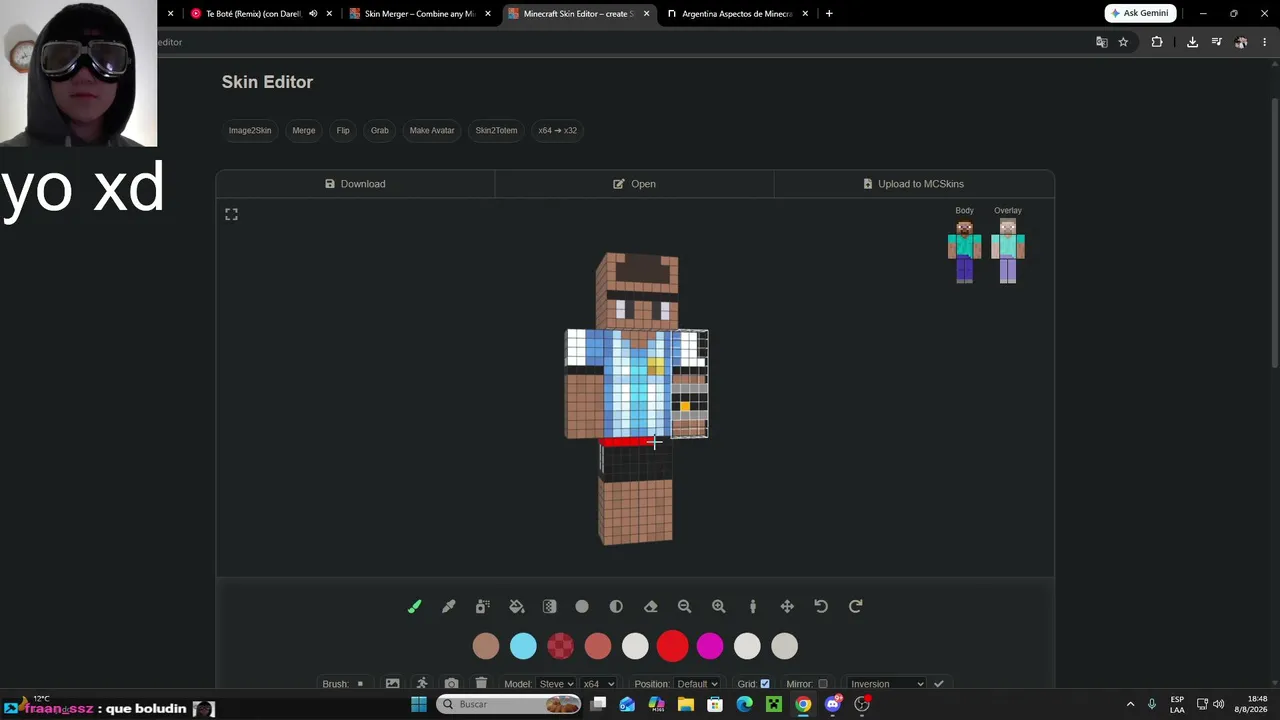
Task: Enter fullscreen editor view
Action: pos(231,214)
